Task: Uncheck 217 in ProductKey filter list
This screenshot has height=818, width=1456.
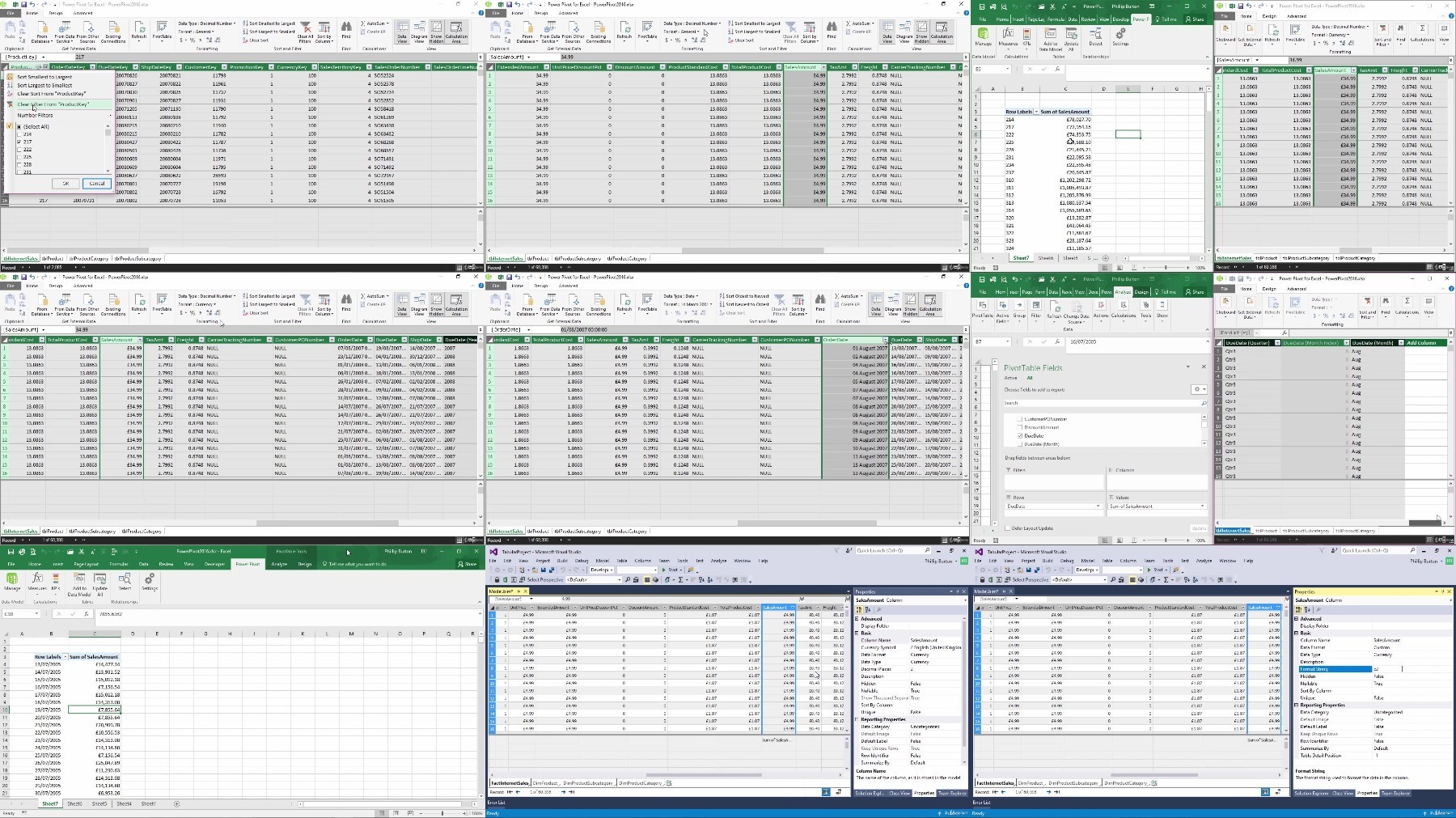Action: (20, 142)
